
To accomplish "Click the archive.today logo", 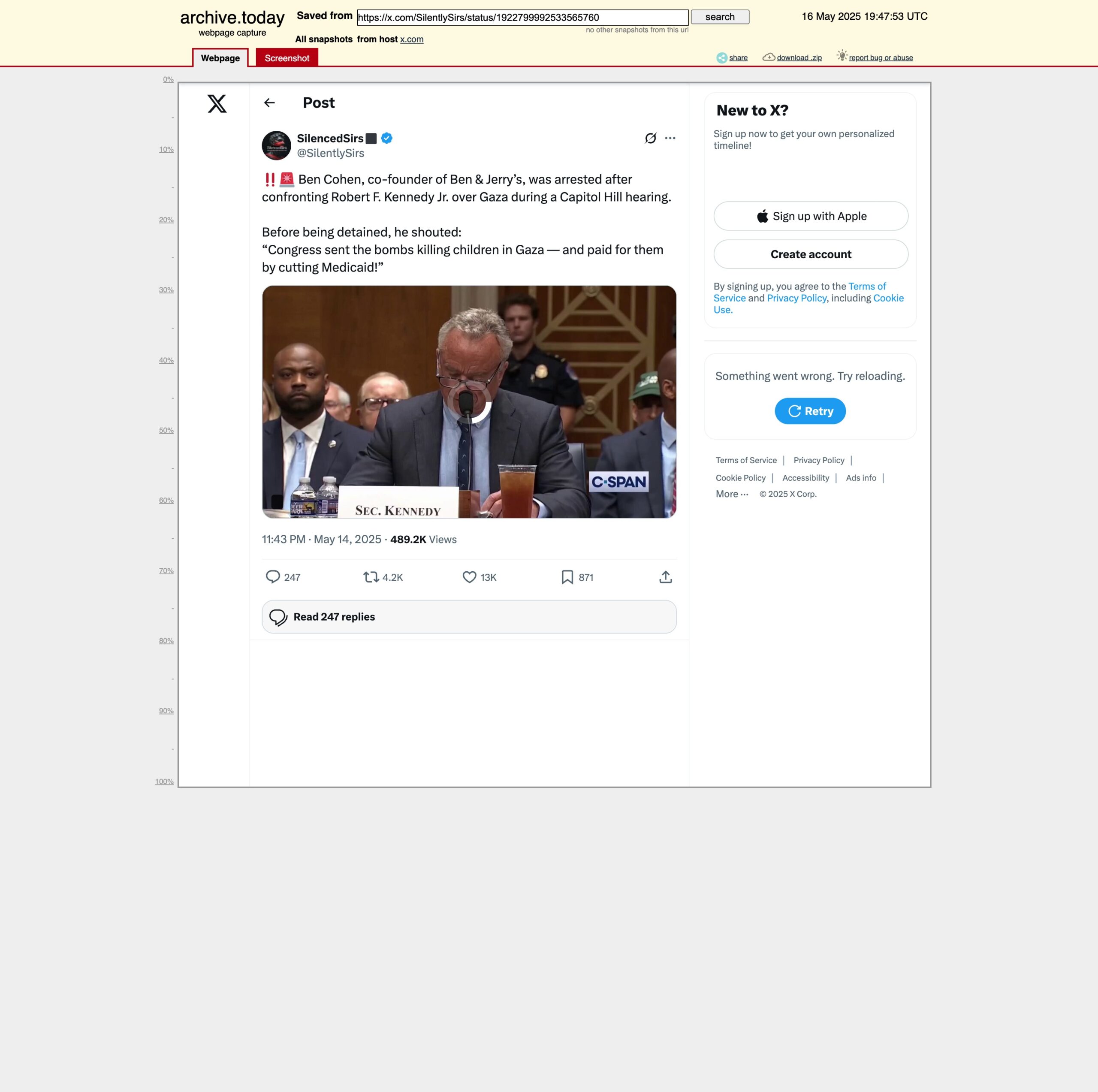I will click(232, 18).
